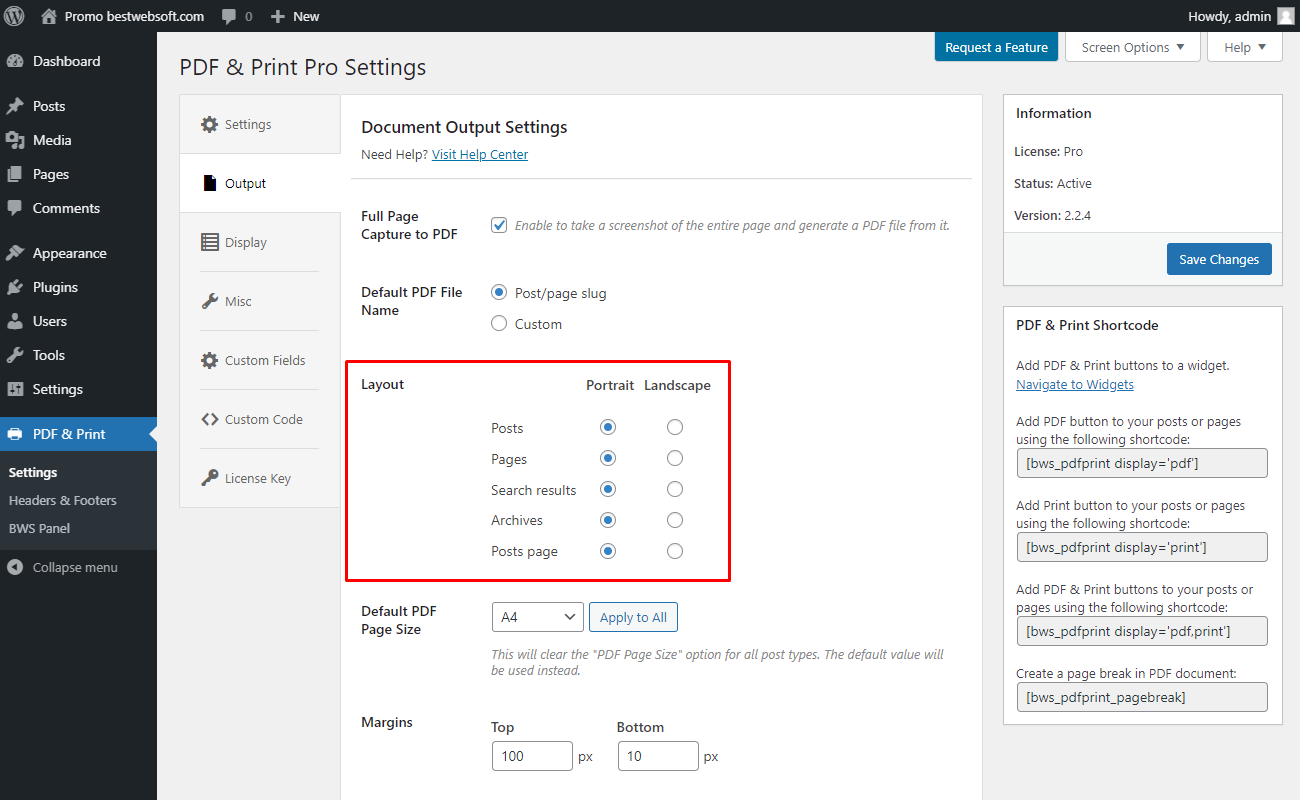This screenshot has width=1300, height=800.
Task: Expand the Help dropdown
Action: pyautogui.click(x=1245, y=47)
